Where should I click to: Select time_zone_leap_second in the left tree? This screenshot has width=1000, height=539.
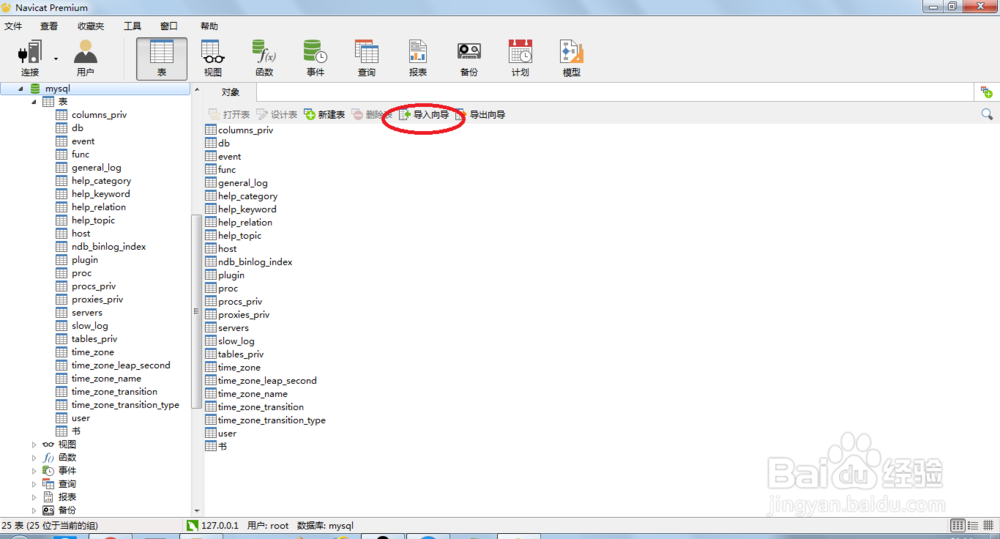[121, 365]
